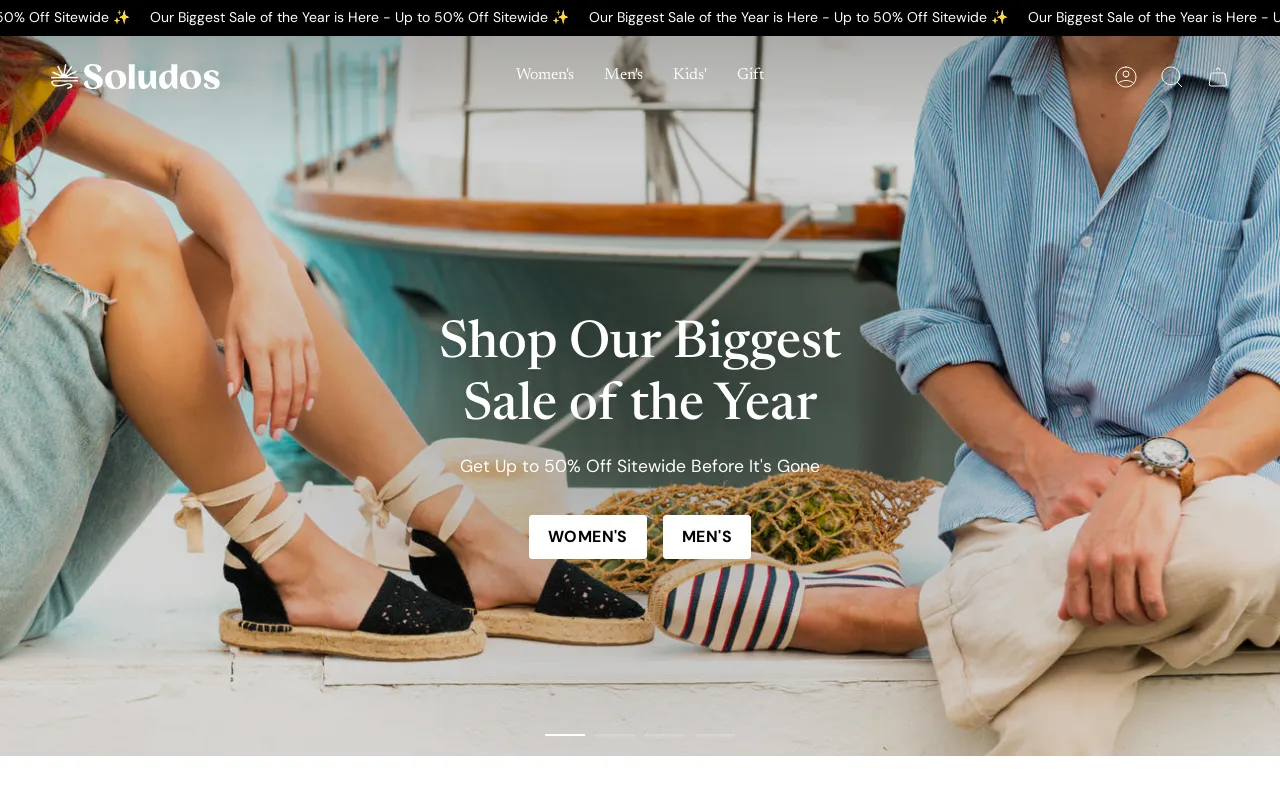Open the Men's navigation menu
Screen dimensions: 1280x800
(x=624, y=74)
